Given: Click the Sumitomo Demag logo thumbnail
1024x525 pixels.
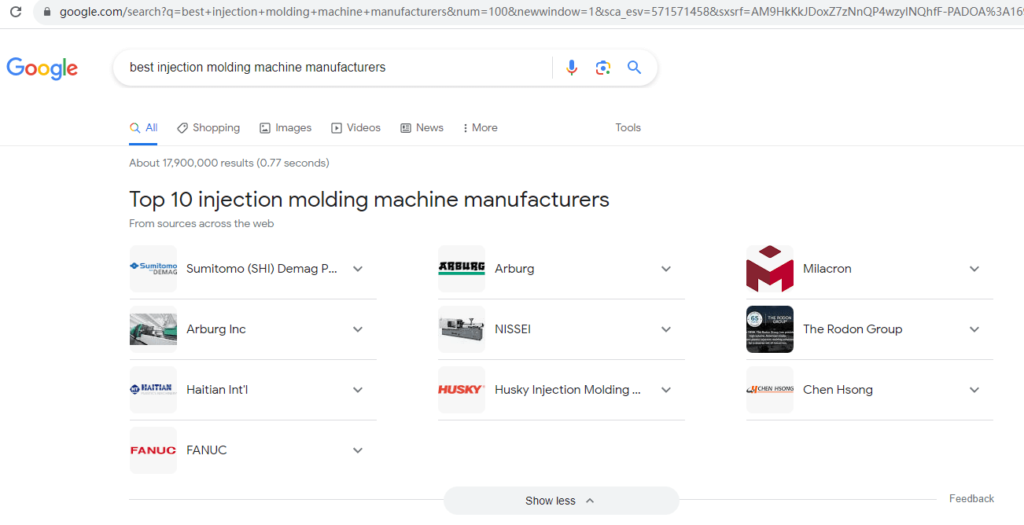Looking at the screenshot, I should (153, 268).
